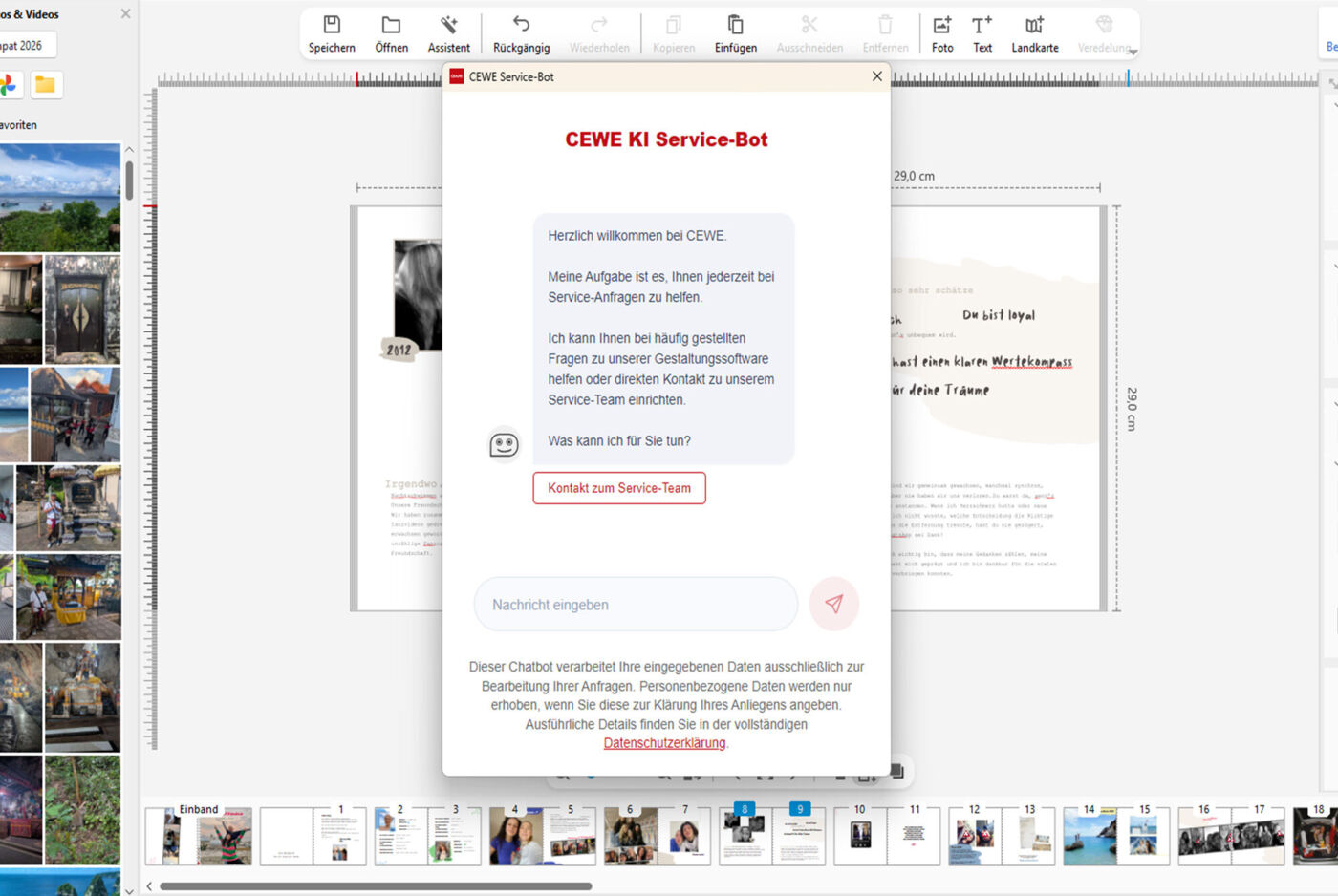Add a photo with Foto tool
Image resolution: width=1338 pixels, height=896 pixels.
tap(942, 33)
